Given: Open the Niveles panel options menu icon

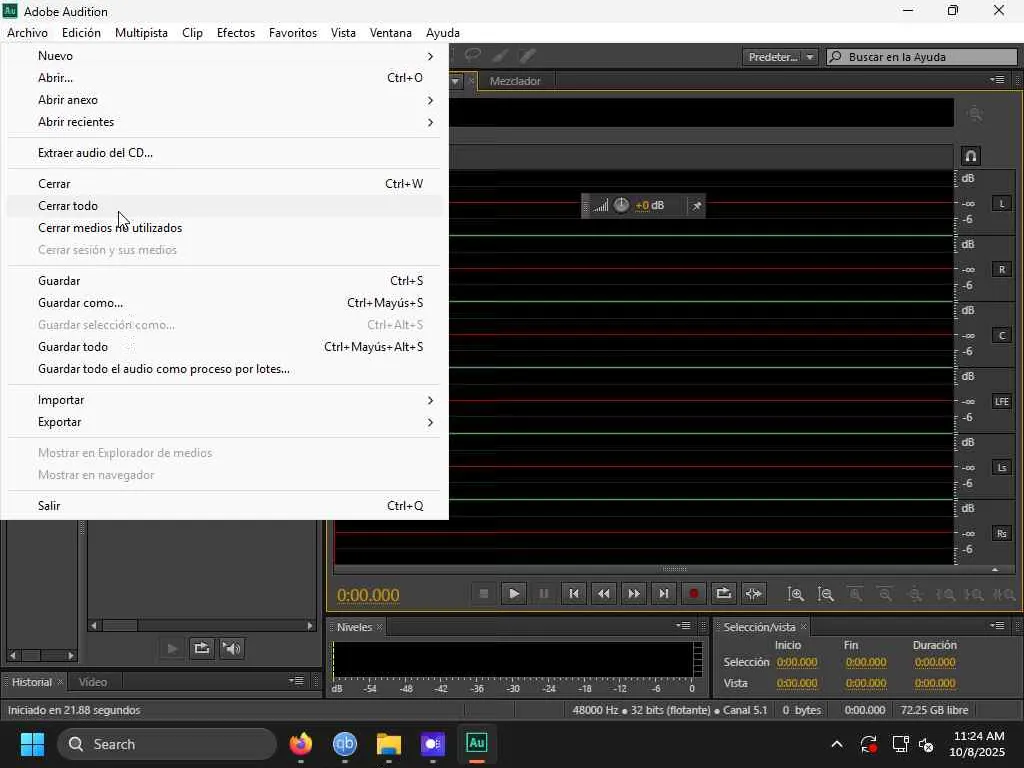Looking at the screenshot, I should 683,626.
